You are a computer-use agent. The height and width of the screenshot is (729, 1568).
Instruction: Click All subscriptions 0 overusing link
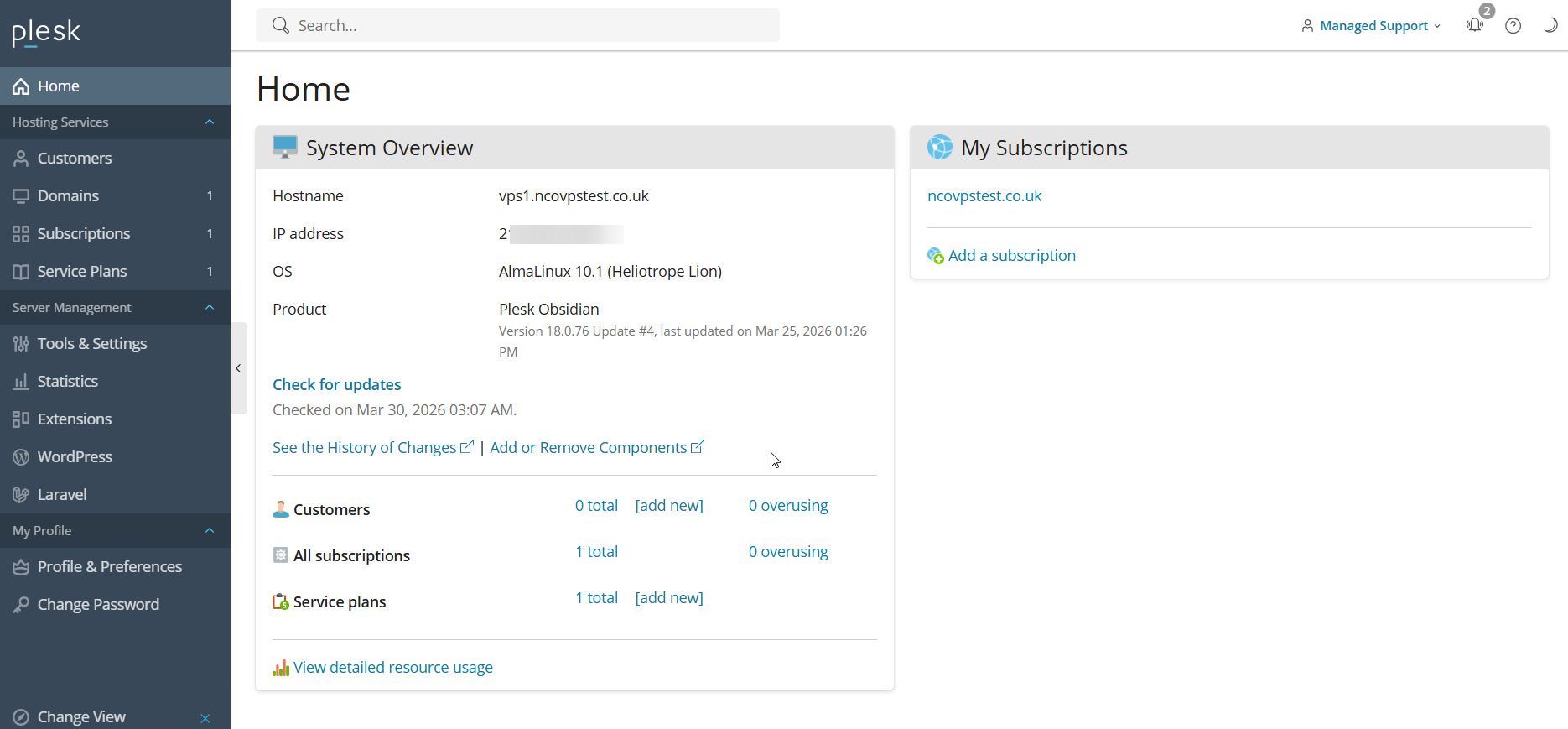point(788,552)
